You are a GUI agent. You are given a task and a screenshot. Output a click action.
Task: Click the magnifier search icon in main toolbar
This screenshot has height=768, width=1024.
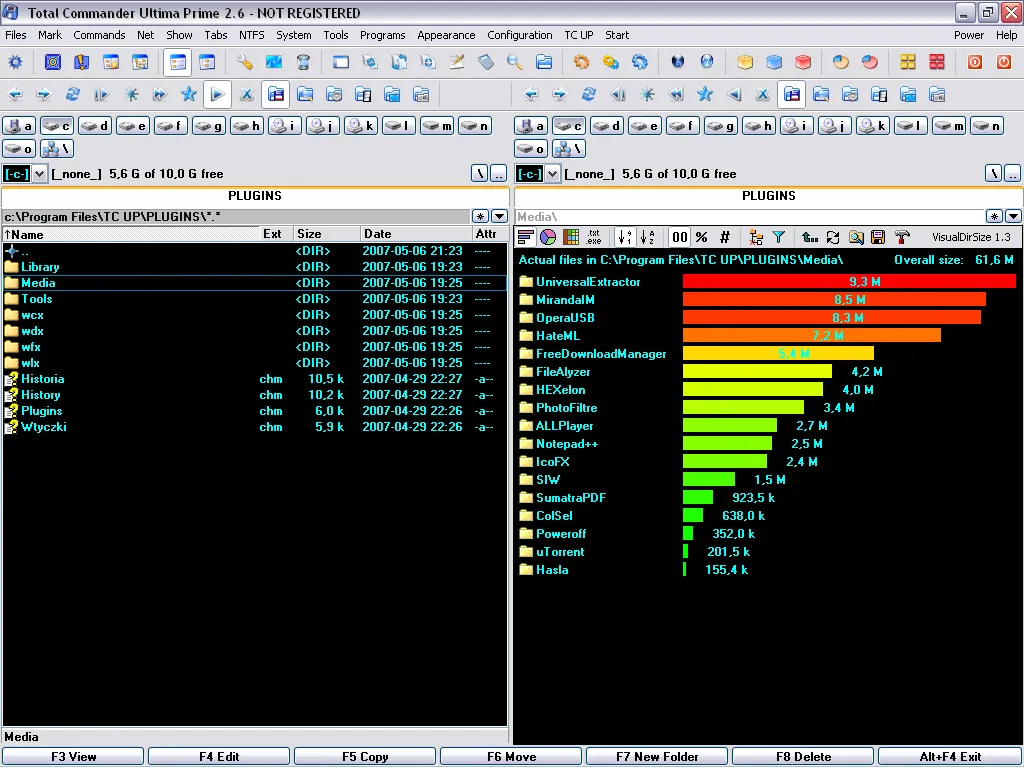515,62
